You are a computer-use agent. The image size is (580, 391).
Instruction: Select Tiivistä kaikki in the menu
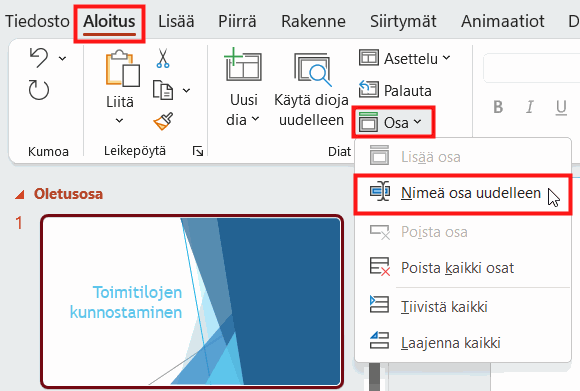pos(463,307)
